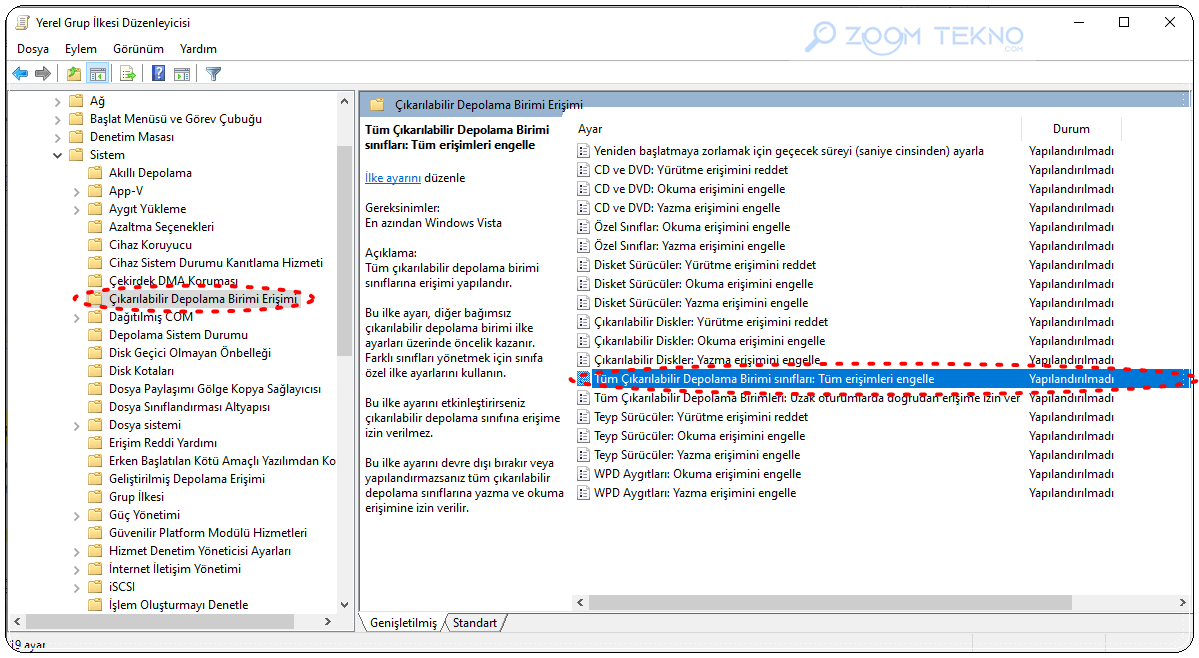Toggle the console tree pane toolbar icon

97,74
